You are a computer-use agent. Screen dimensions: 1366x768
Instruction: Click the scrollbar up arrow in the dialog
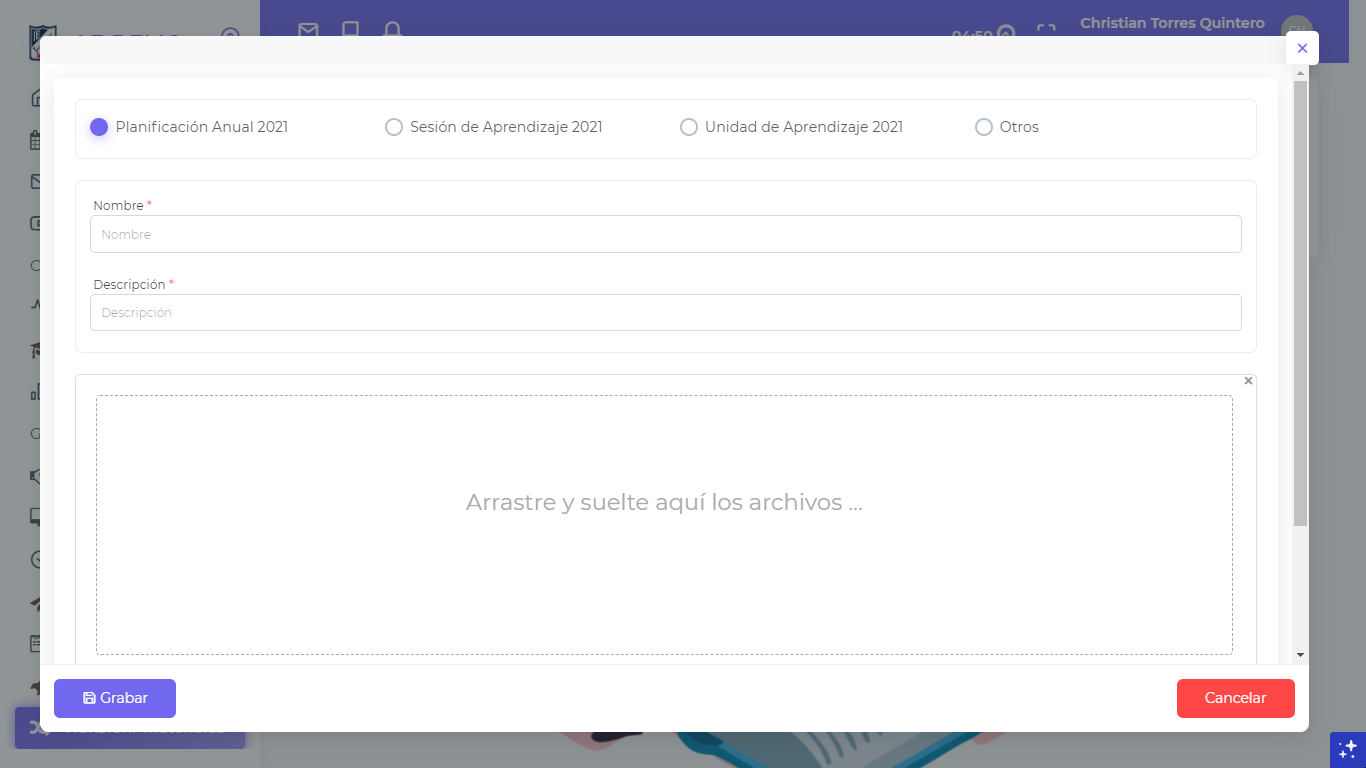point(1300,73)
